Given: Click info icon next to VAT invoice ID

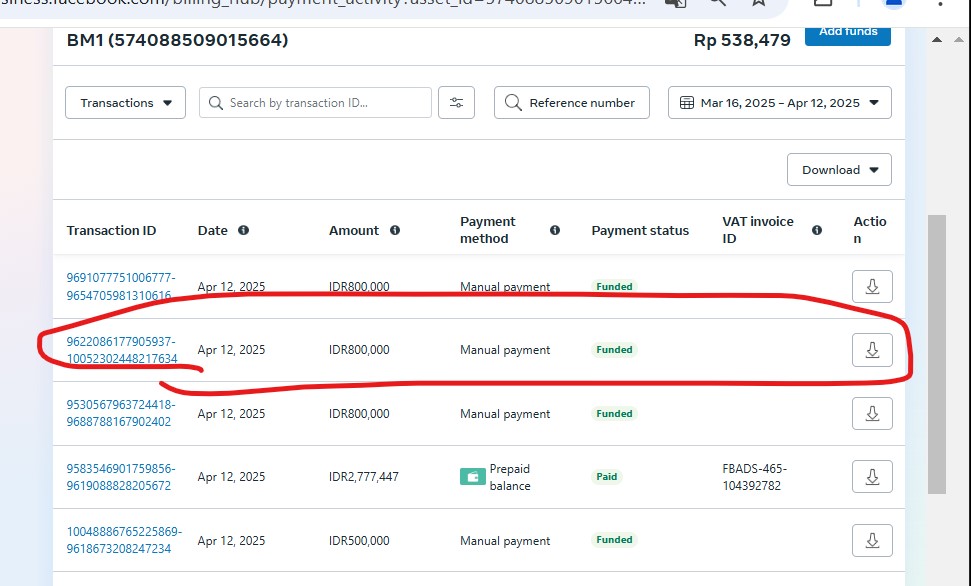Looking at the screenshot, I should pos(817,230).
